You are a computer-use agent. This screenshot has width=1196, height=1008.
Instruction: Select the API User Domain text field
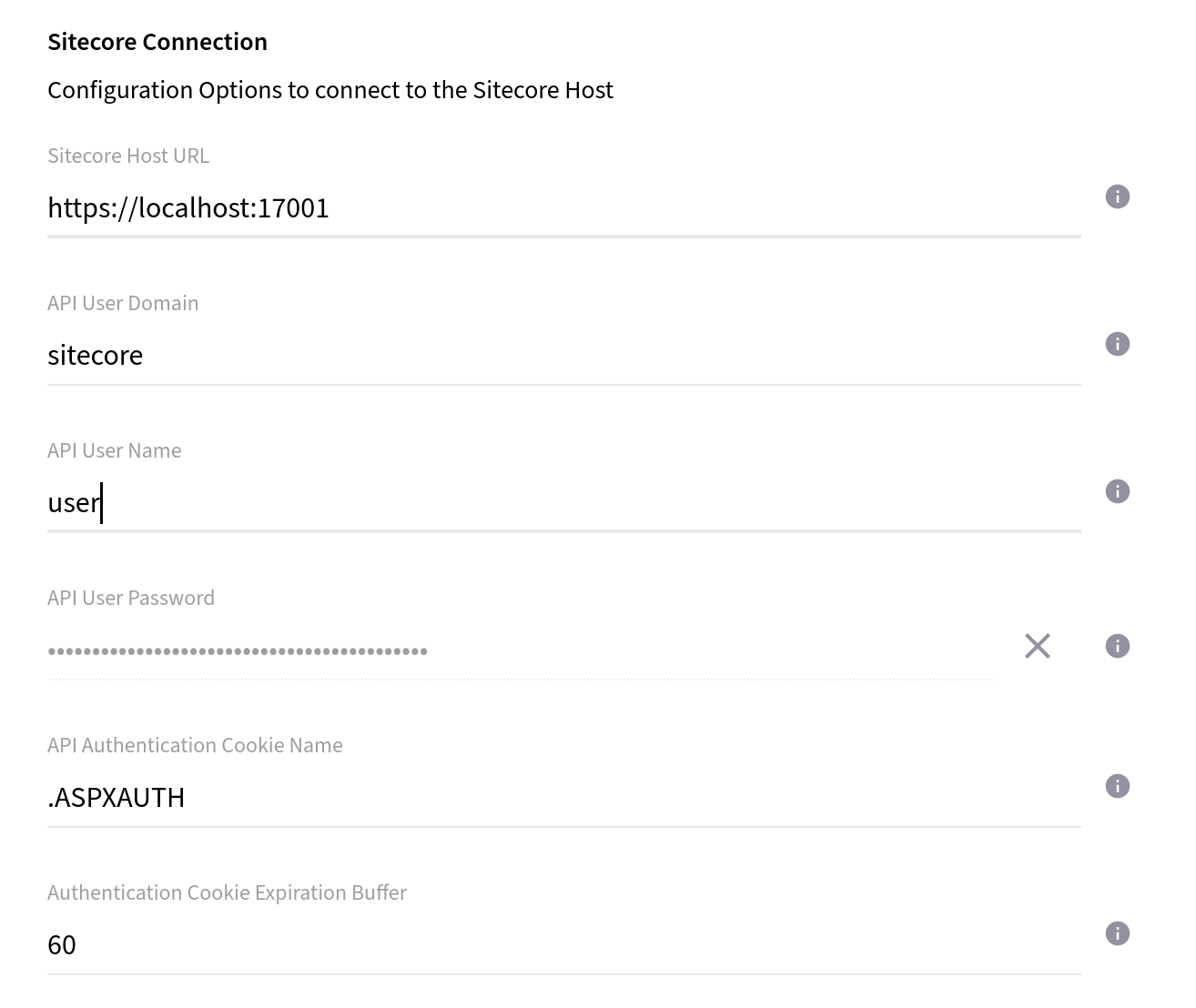tap(455, 356)
